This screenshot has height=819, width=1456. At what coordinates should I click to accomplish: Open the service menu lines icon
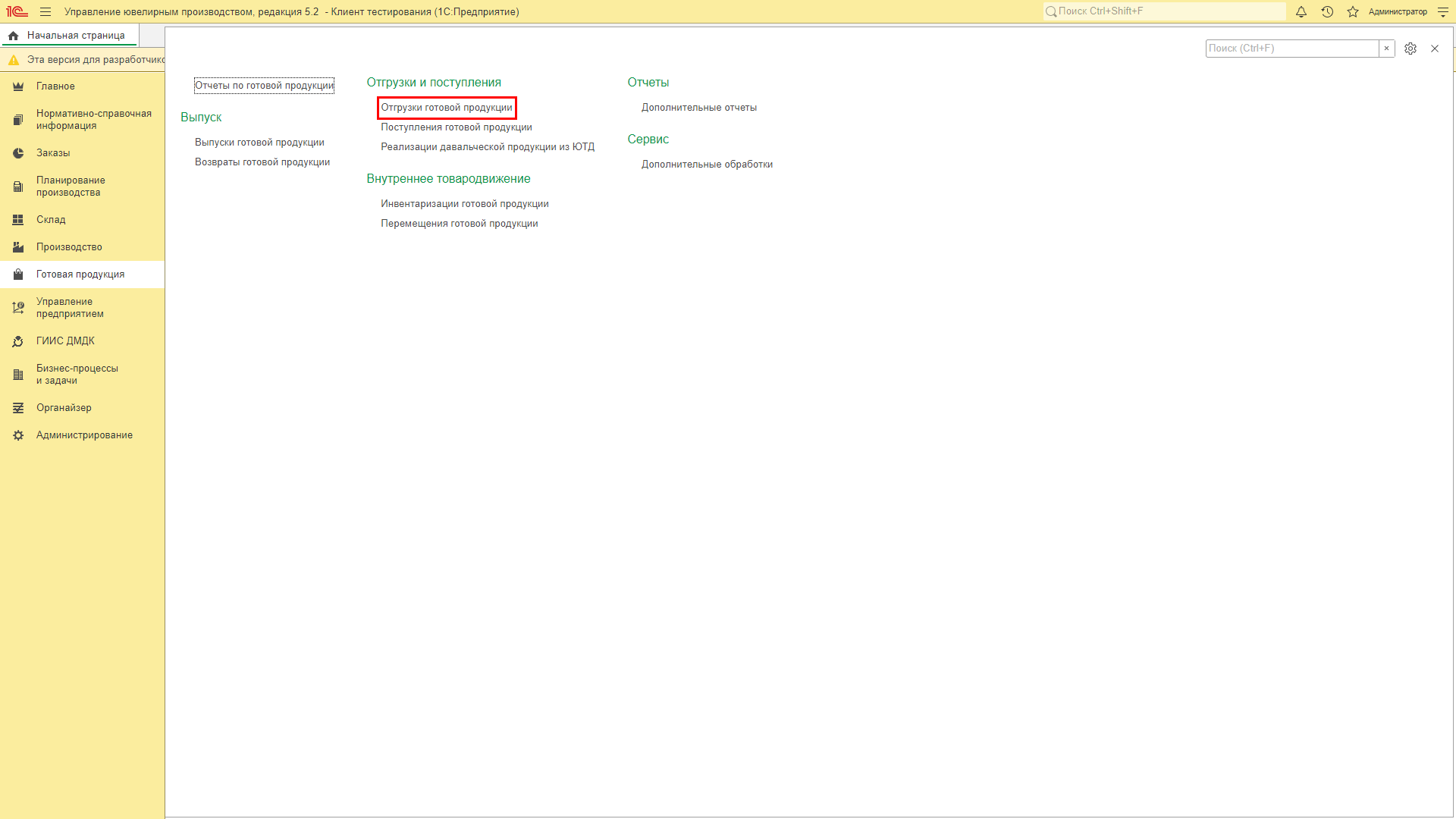(1443, 12)
